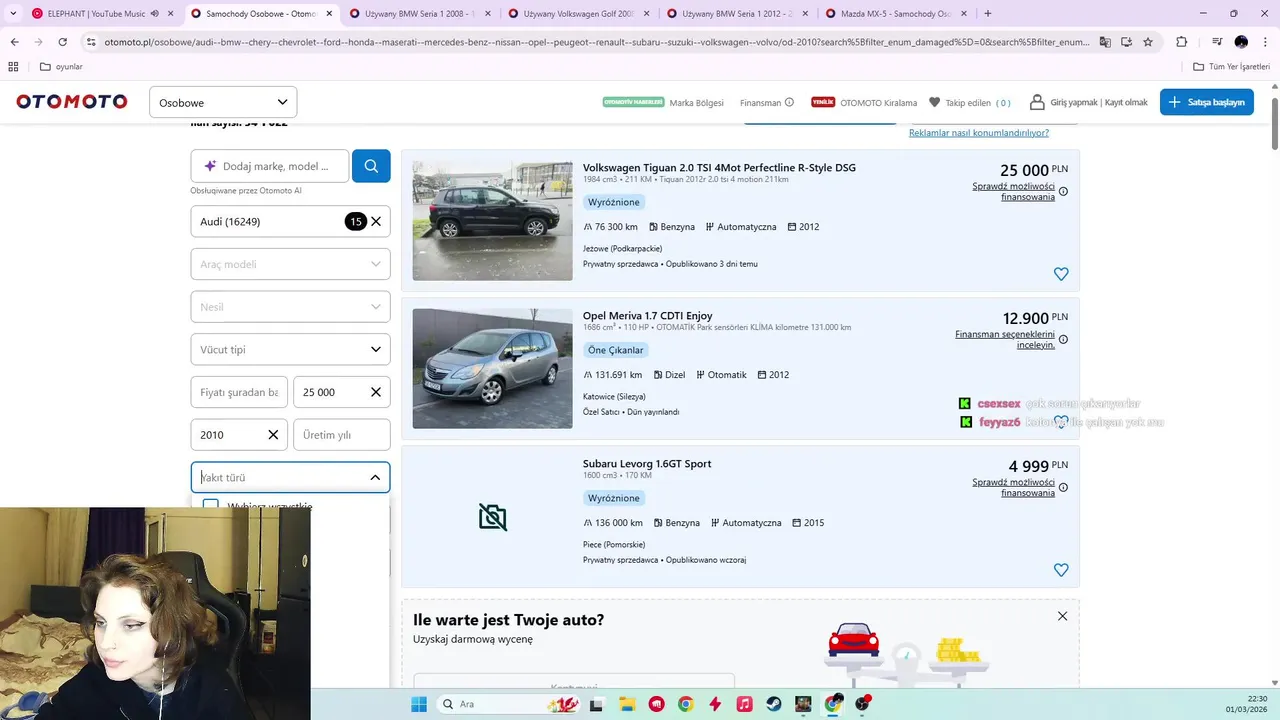Open financing info icon on Subaru Levorg listing
1280x720 pixels.
[x=1063, y=487]
